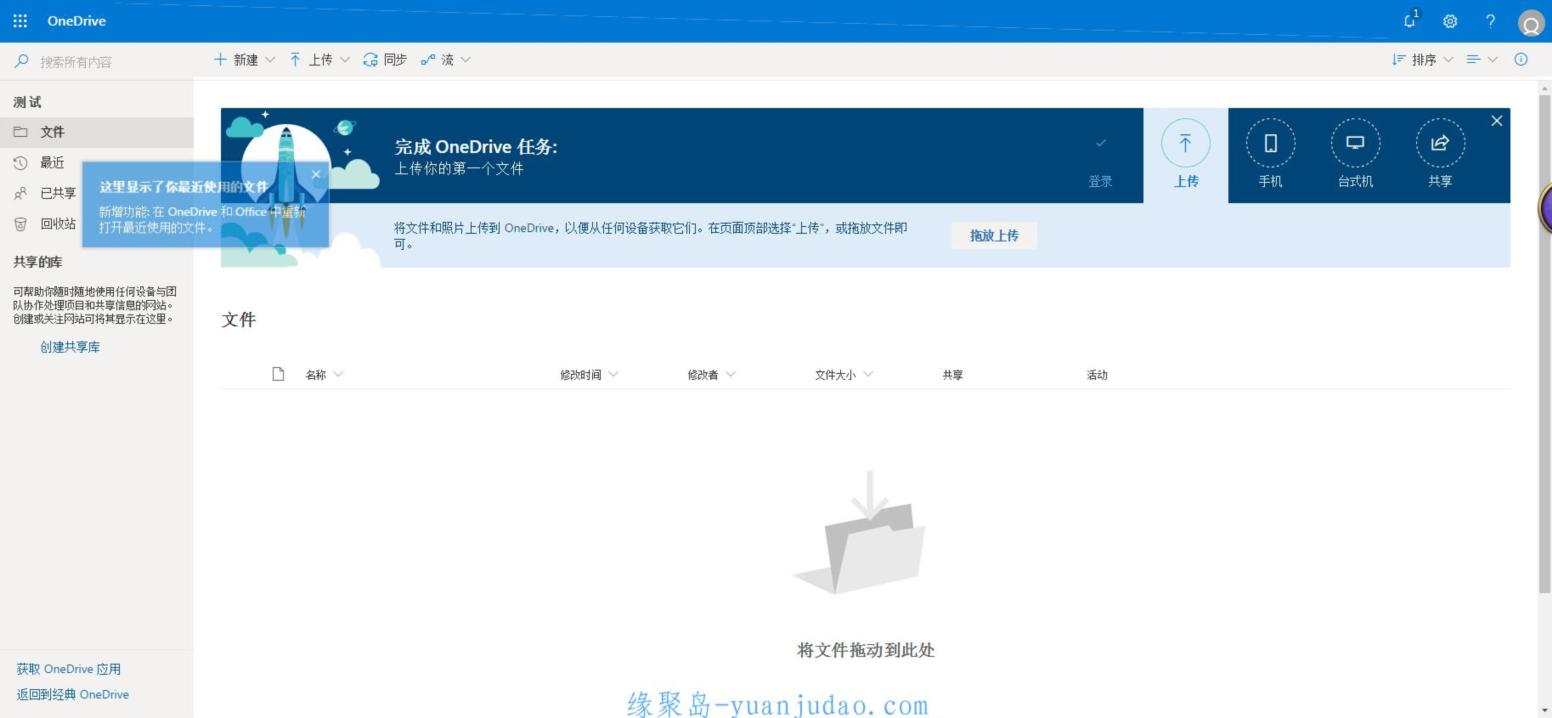Screen dimensions: 1552x718
Task: Click the scrollbar up arrow
Action: pos(1545,89)
